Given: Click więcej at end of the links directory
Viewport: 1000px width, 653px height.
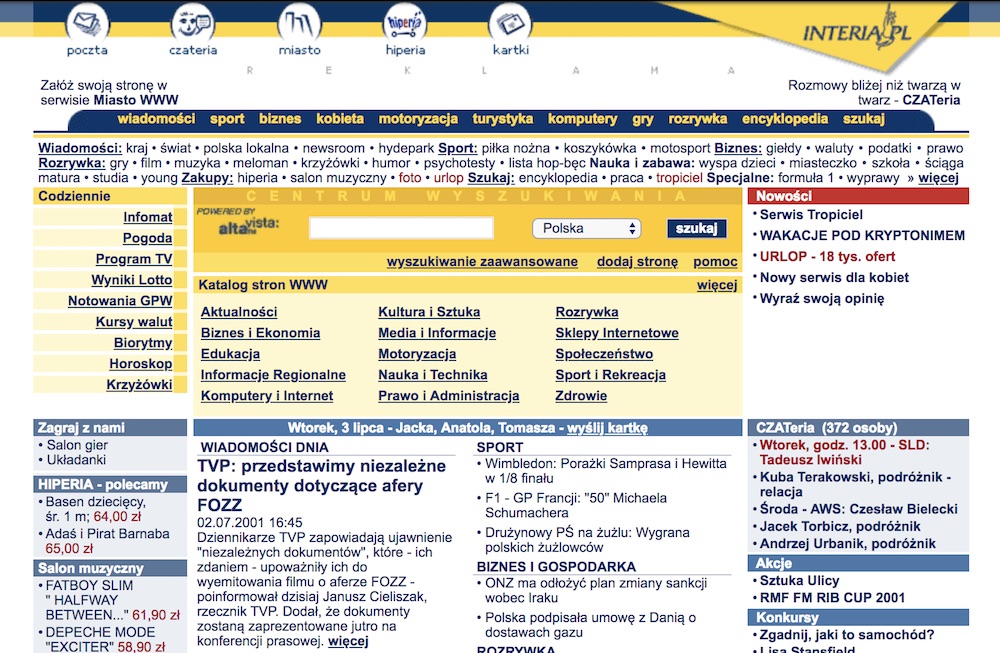Looking at the screenshot, I should [x=938, y=178].
